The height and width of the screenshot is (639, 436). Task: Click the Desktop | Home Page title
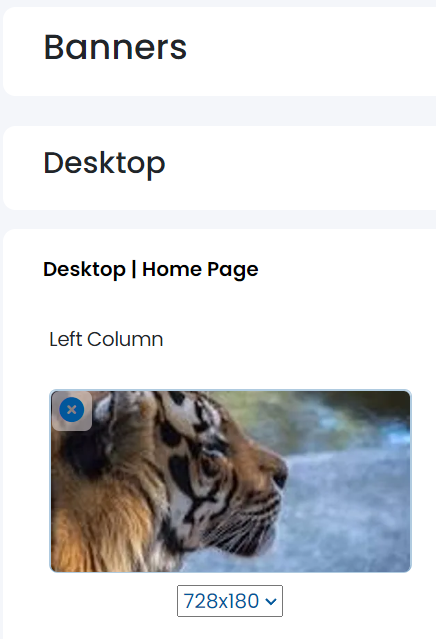(151, 270)
